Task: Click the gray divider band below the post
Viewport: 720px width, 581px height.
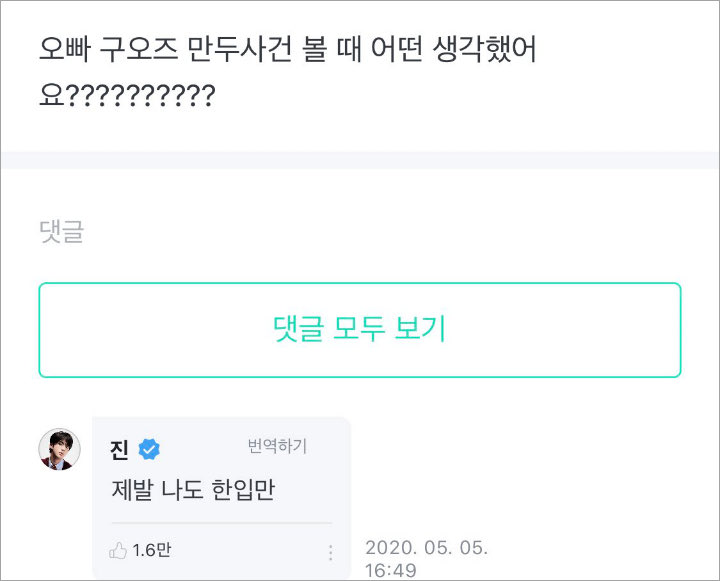Action: [360, 159]
